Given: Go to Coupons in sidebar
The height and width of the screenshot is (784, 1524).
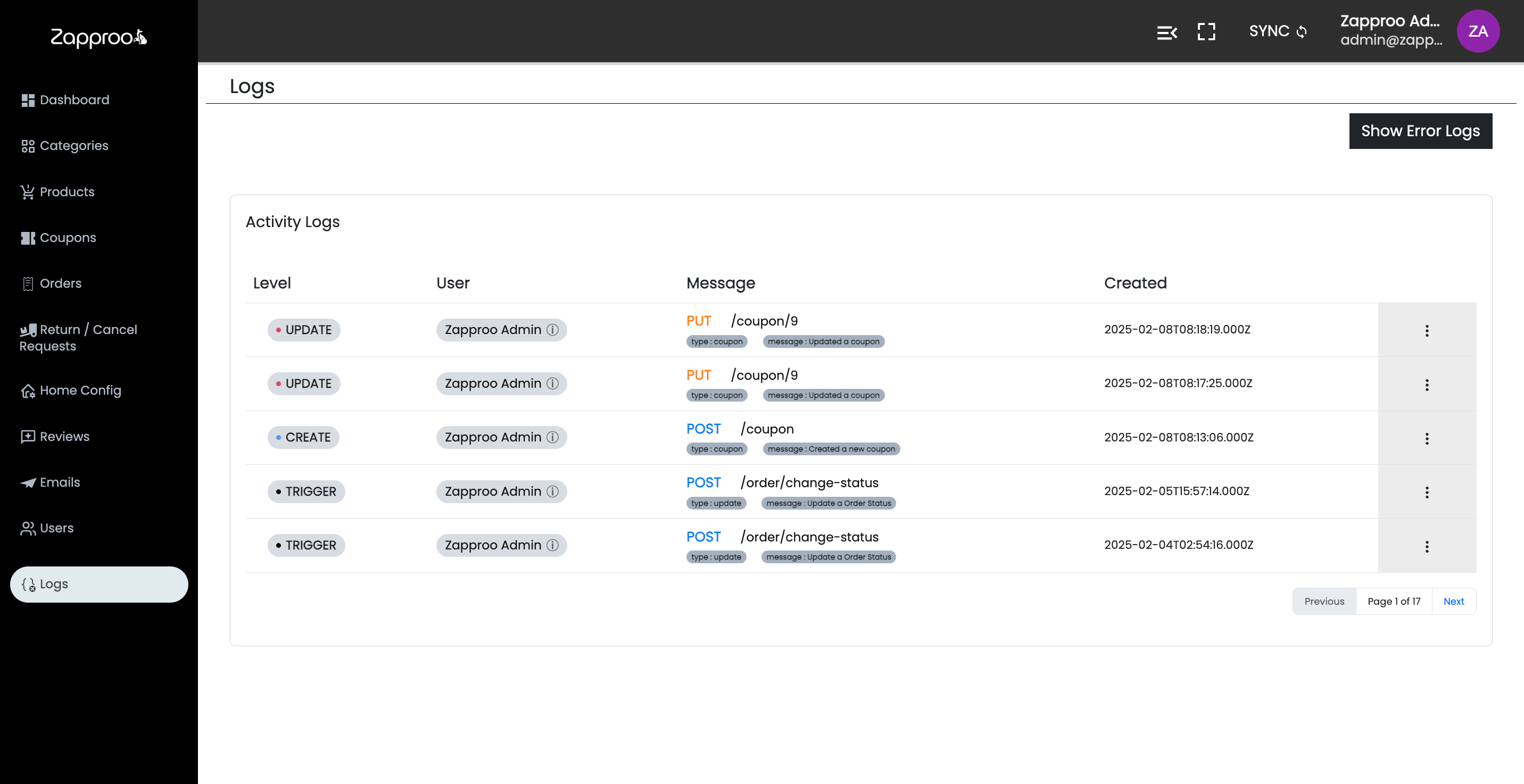Looking at the screenshot, I should pyautogui.click(x=68, y=238).
